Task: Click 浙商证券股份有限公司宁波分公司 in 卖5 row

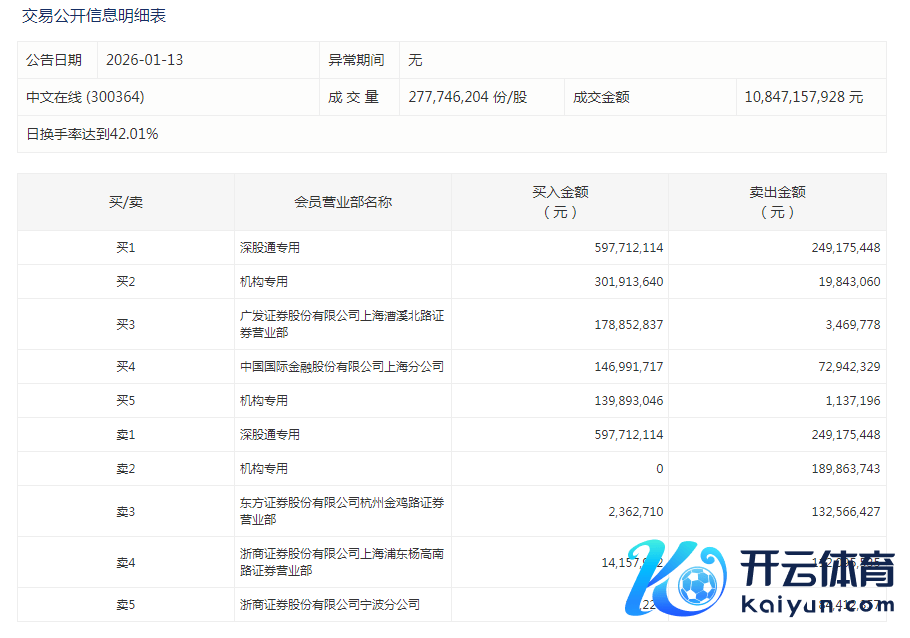Action: pyautogui.click(x=330, y=604)
